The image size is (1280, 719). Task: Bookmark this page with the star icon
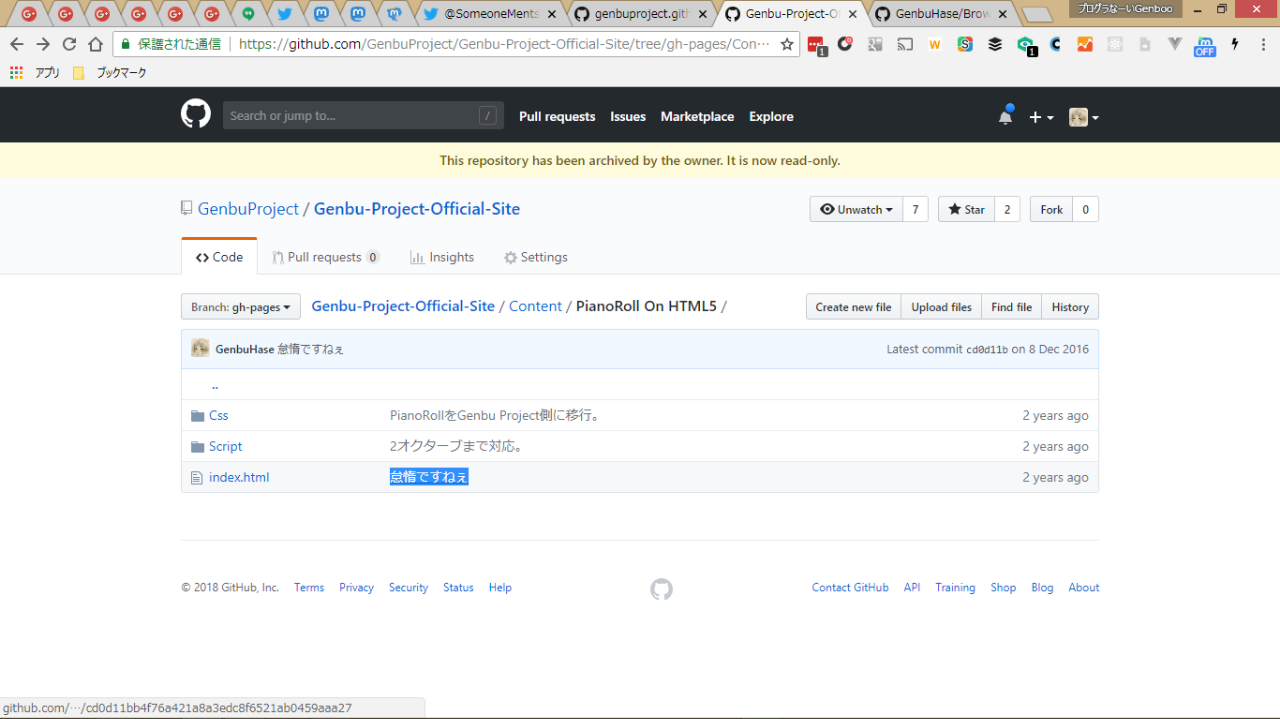point(787,44)
